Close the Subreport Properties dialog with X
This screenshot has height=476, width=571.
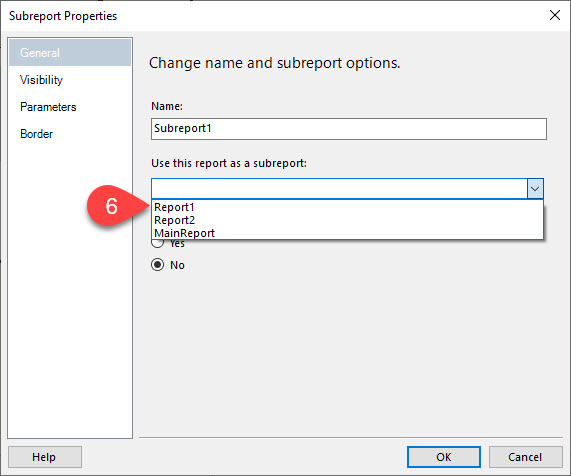(555, 15)
